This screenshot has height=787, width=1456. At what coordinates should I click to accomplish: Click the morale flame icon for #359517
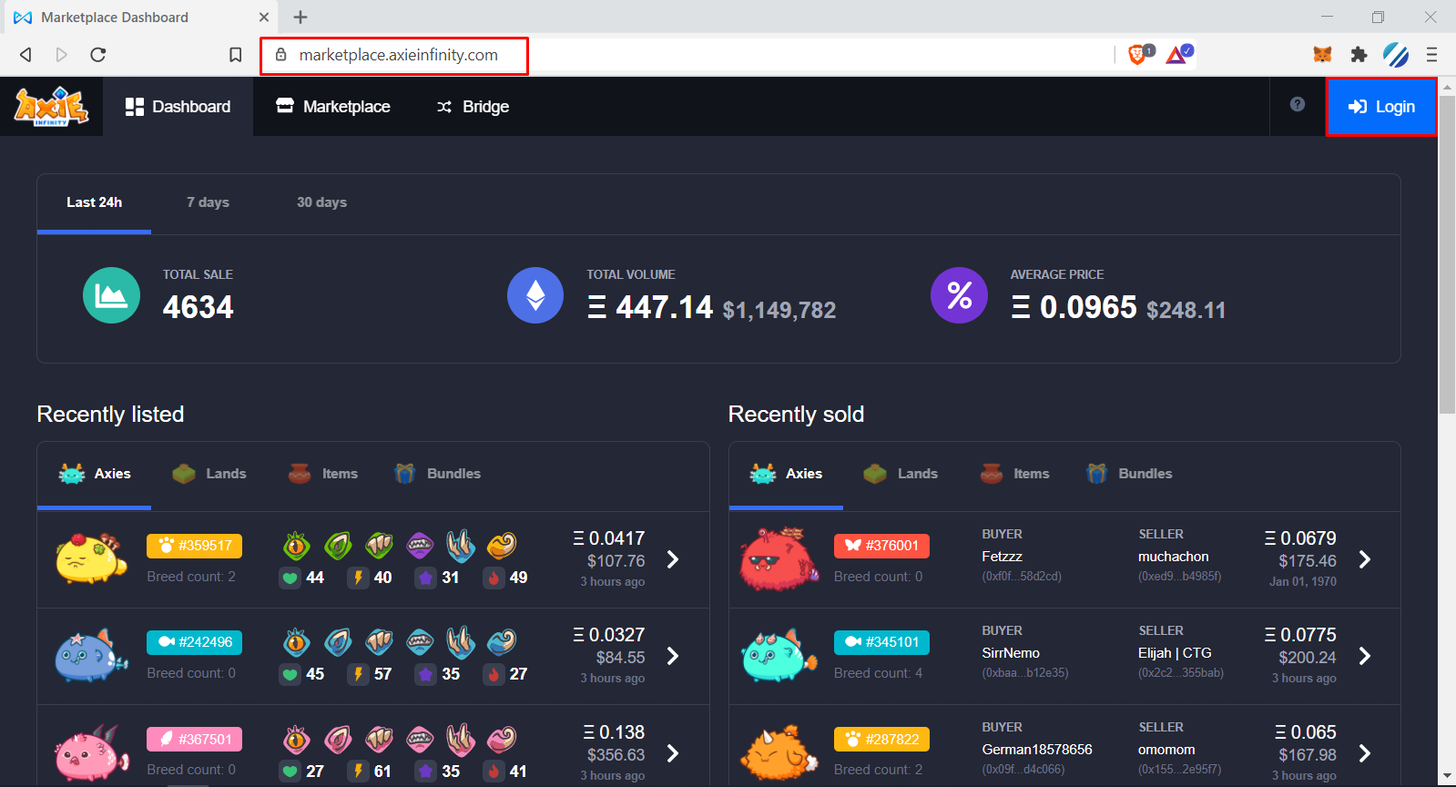[493, 577]
